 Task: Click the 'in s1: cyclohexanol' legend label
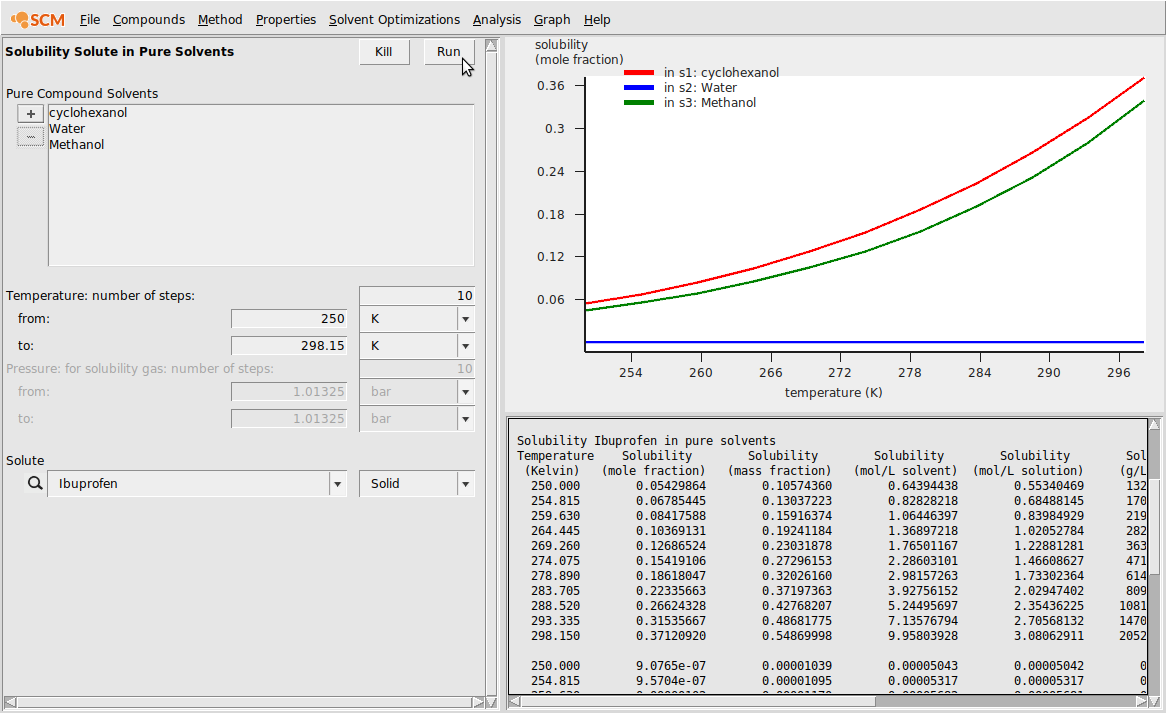tap(721, 73)
